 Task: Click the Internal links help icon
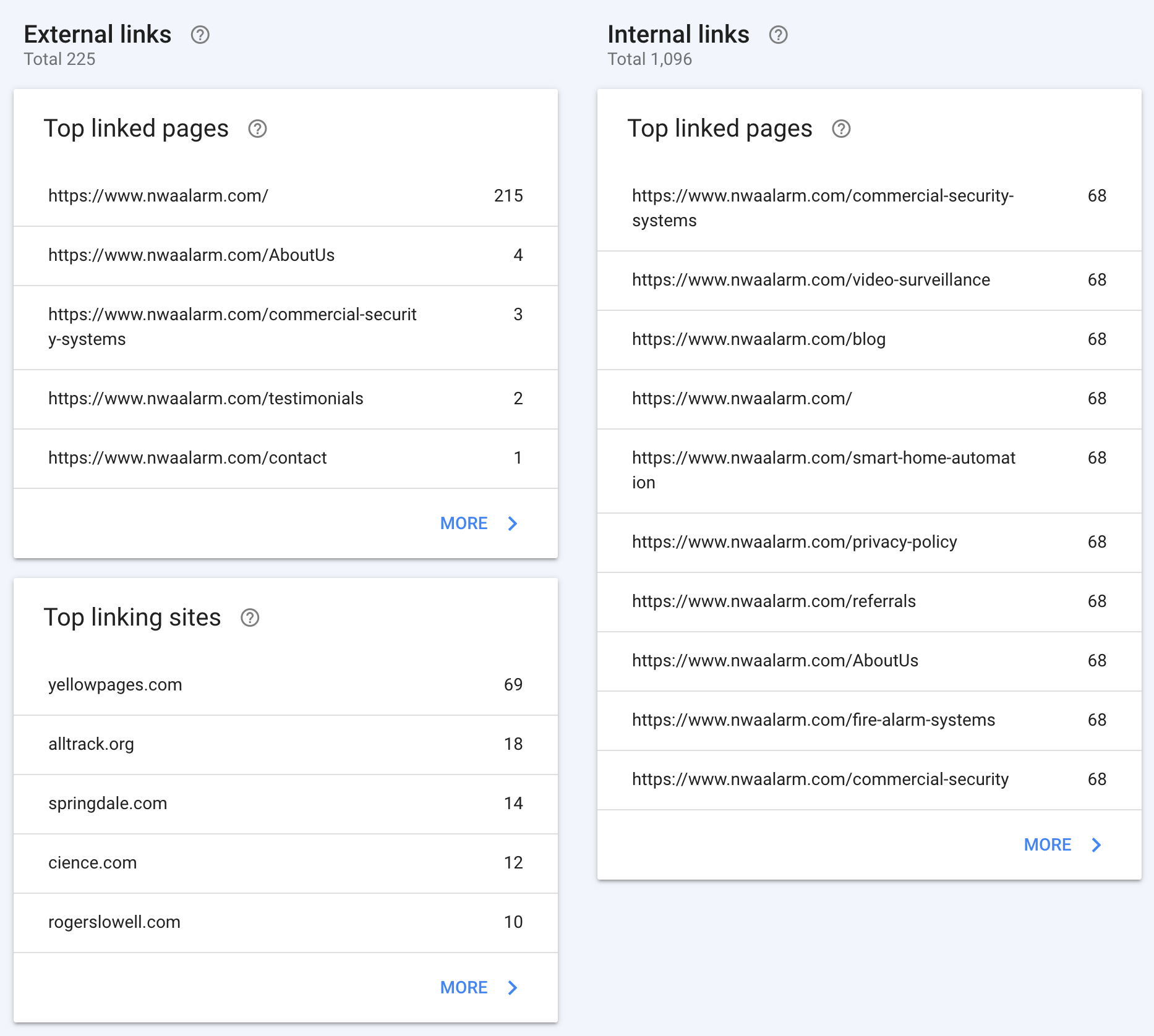click(778, 35)
